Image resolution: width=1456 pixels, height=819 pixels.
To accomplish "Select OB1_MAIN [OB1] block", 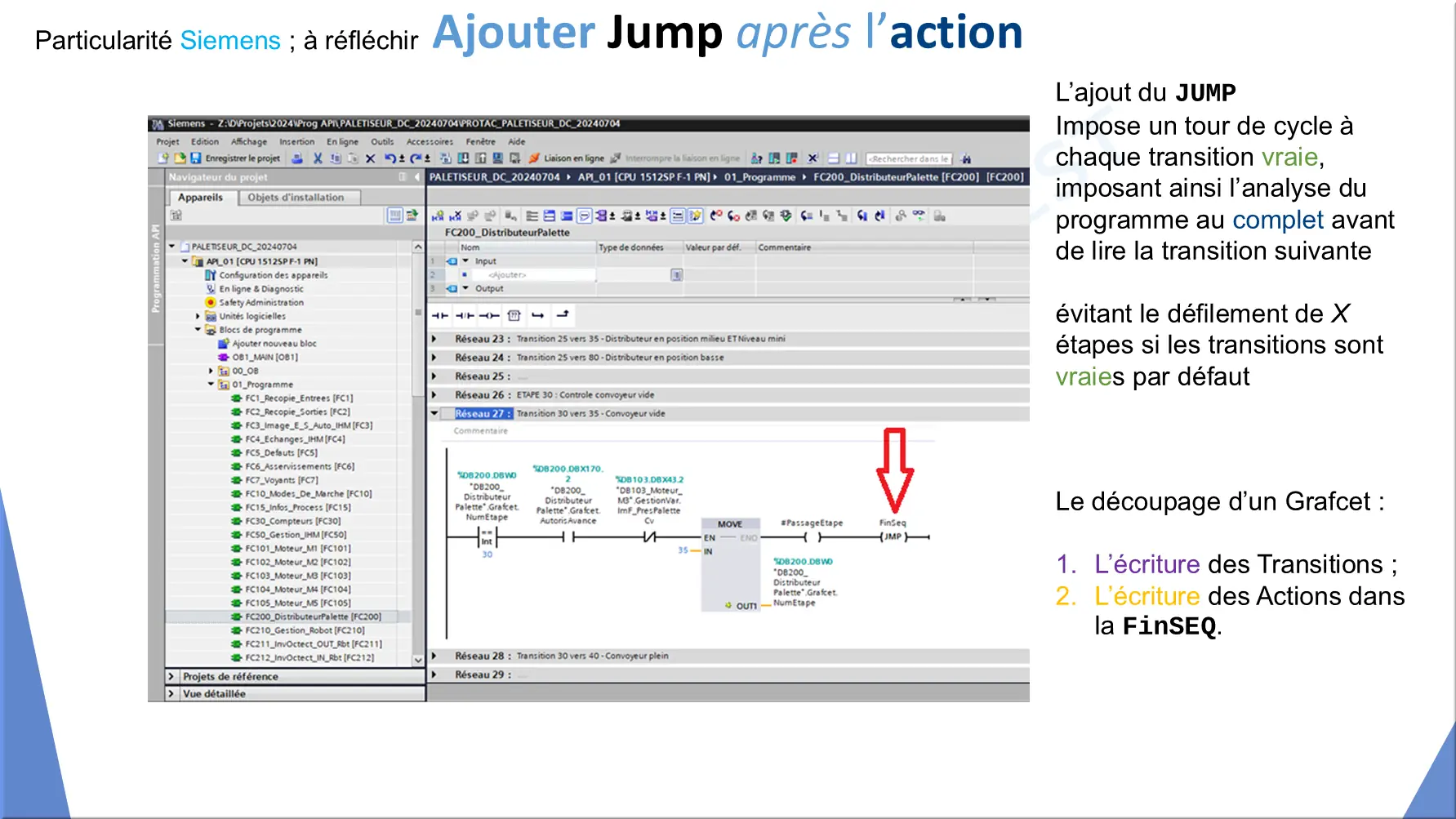I will (x=265, y=357).
